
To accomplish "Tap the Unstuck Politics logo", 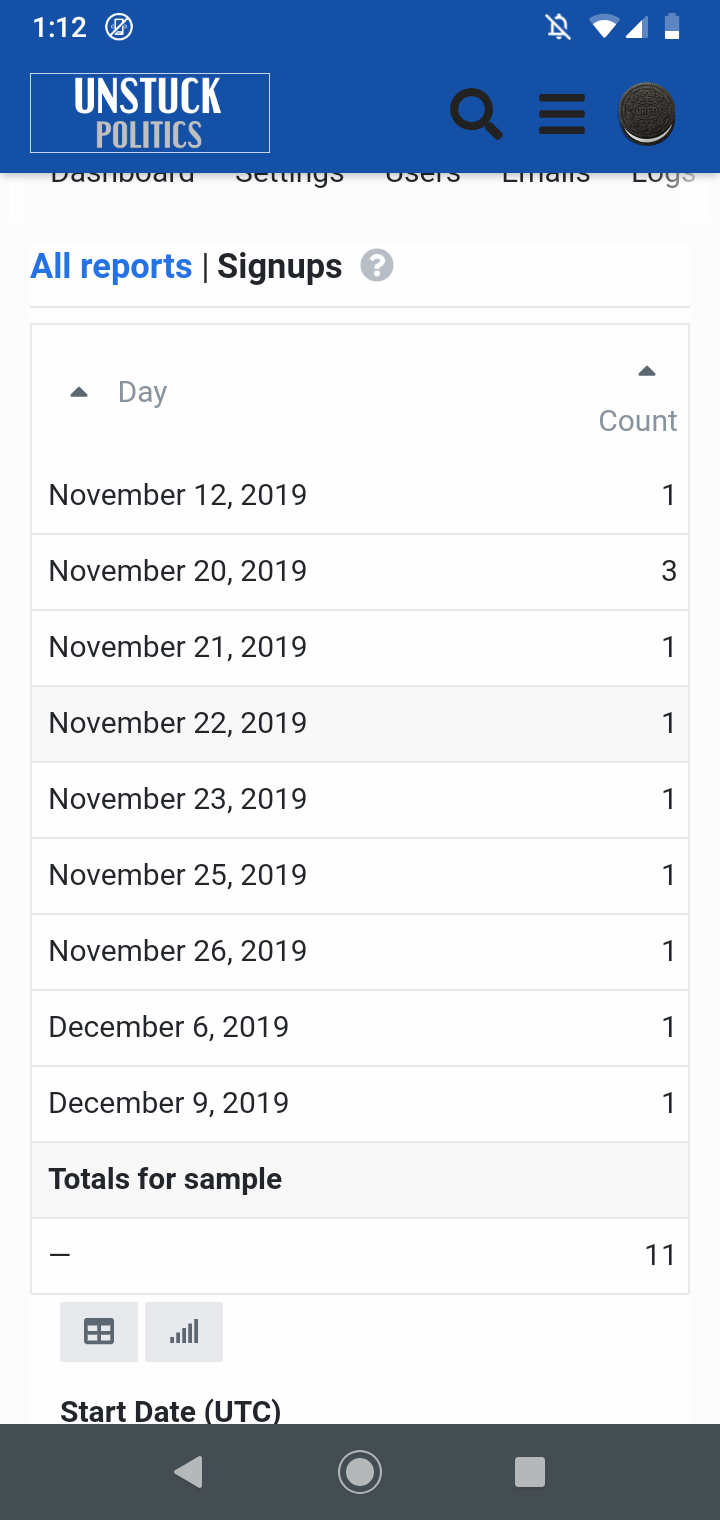I will point(150,113).
